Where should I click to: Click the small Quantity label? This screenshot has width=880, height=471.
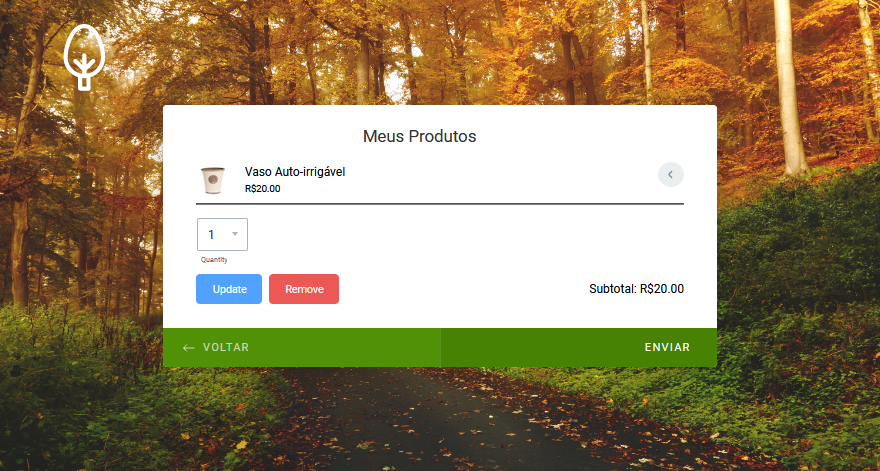(x=214, y=260)
